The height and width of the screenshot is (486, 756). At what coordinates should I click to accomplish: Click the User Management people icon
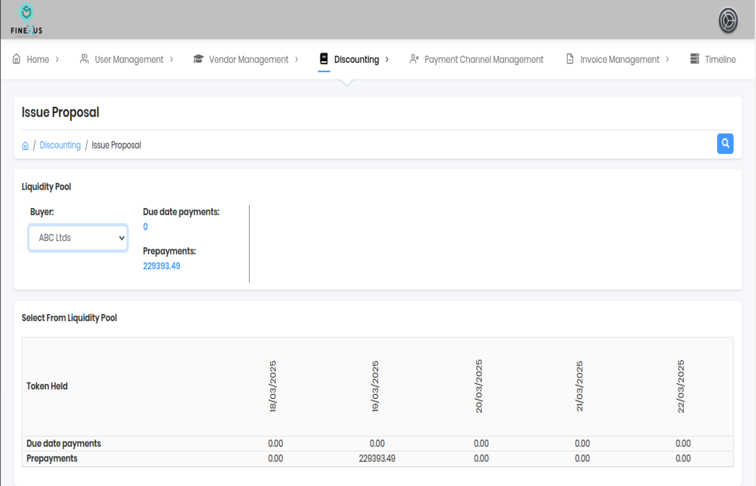click(x=84, y=59)
